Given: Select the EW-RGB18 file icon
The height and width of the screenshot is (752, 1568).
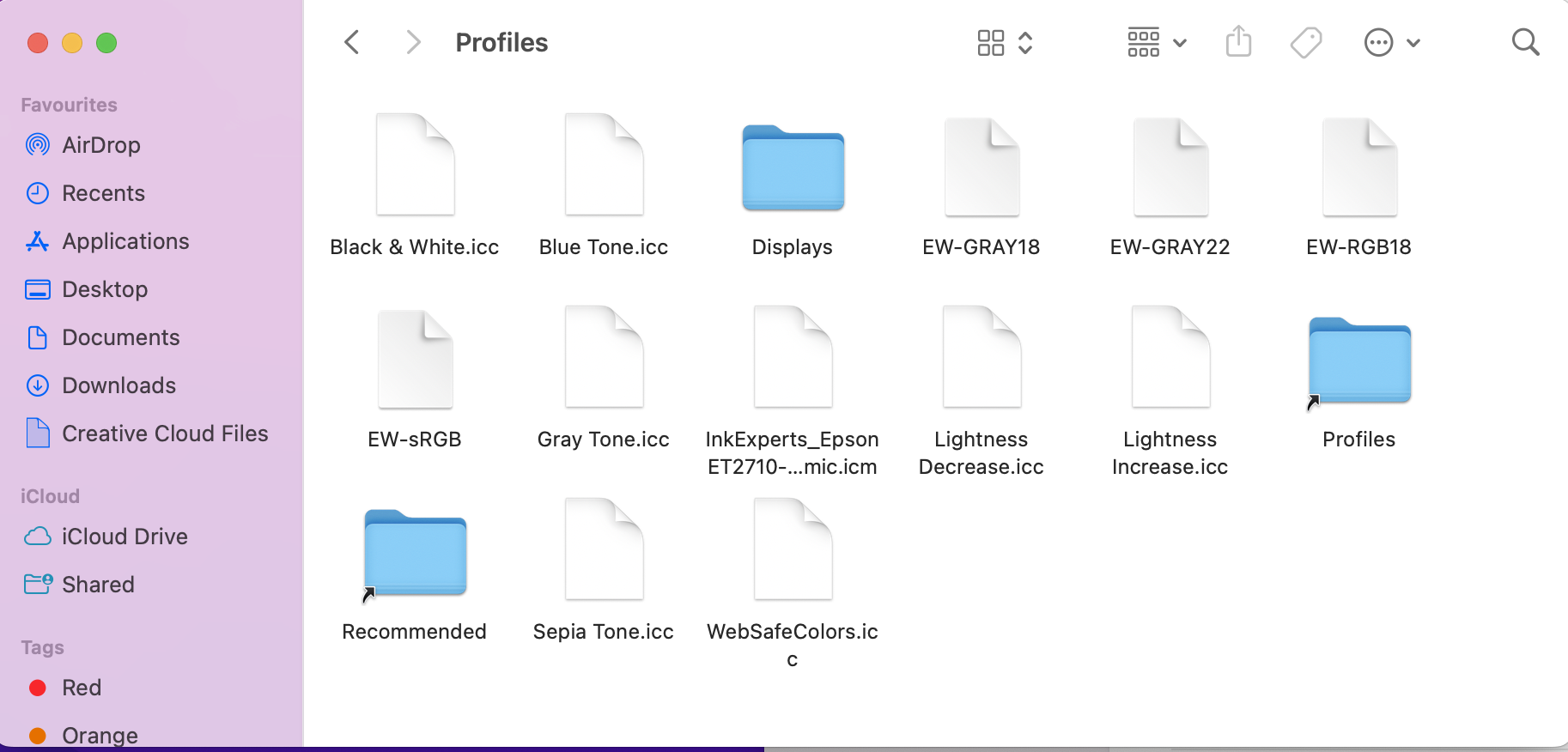Looking at the screenshot, I should tap(1359, 167).
